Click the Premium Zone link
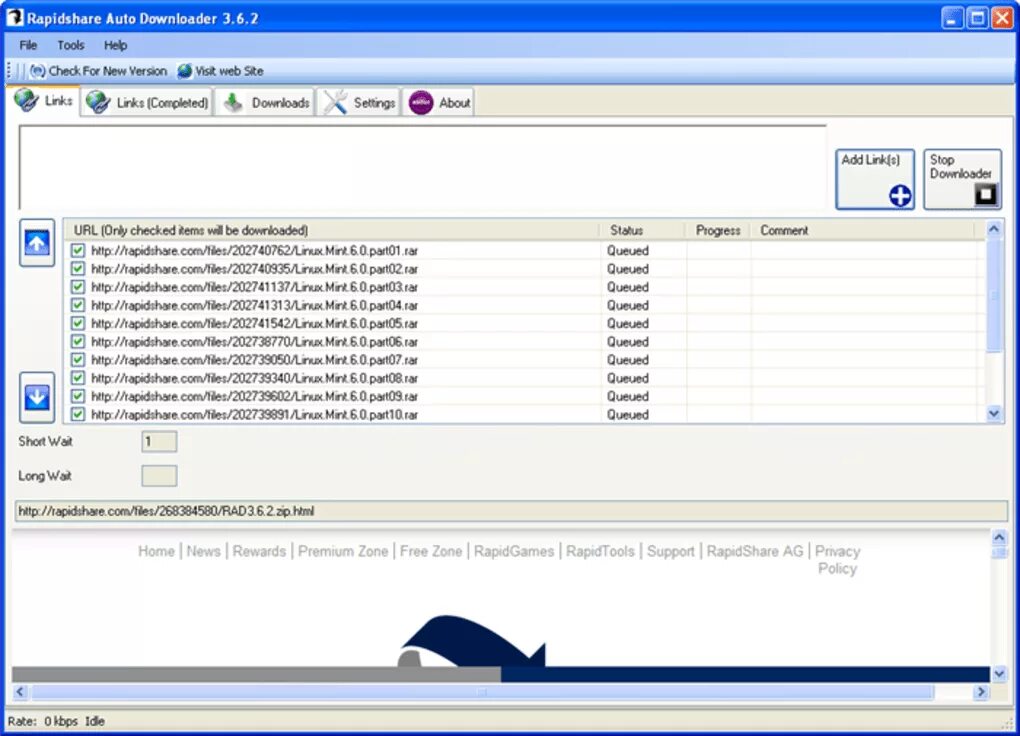The height and width of the screenshot is (736, 1020). click(343, 551)
